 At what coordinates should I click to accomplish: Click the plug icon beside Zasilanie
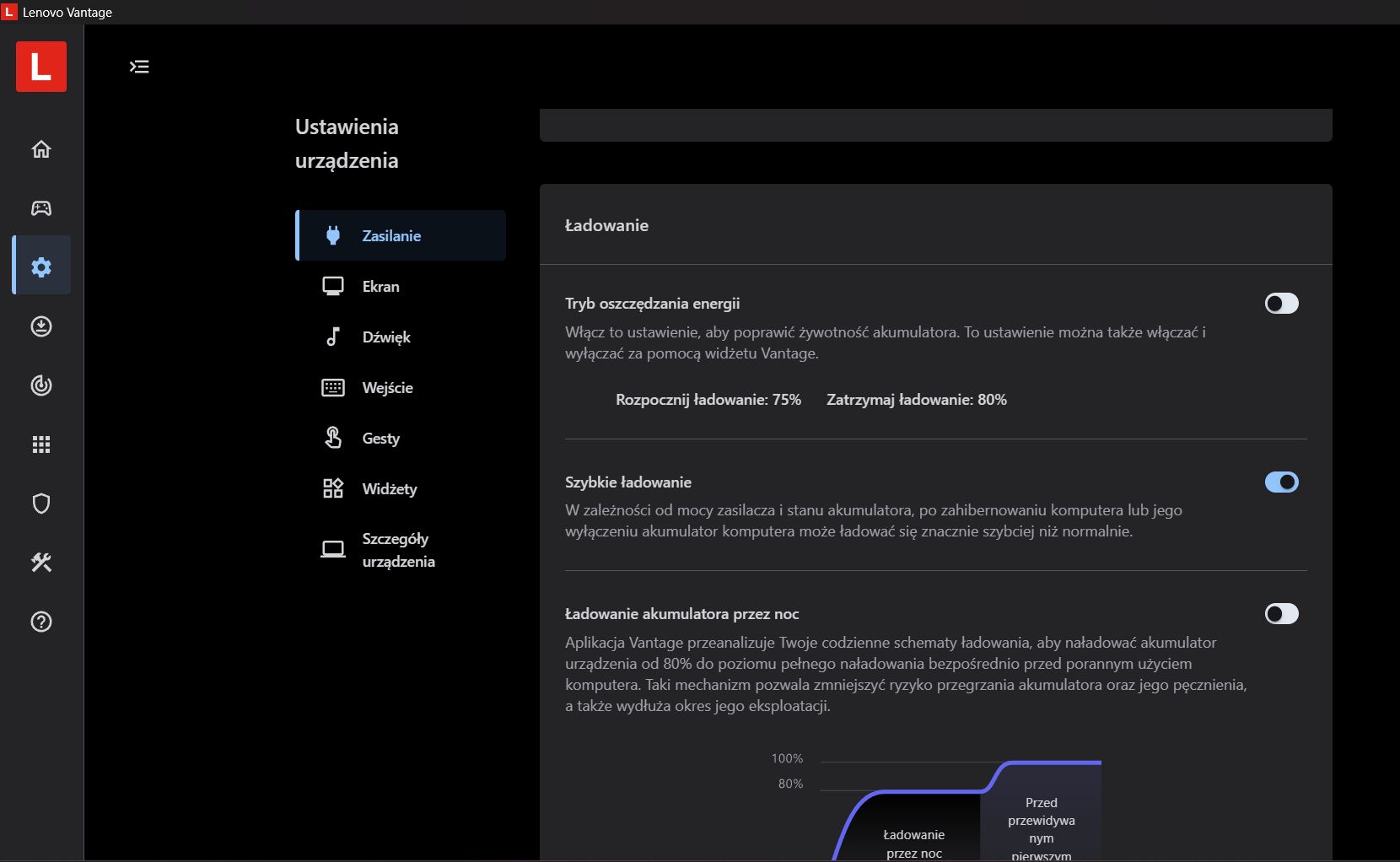tap(333, 236)
